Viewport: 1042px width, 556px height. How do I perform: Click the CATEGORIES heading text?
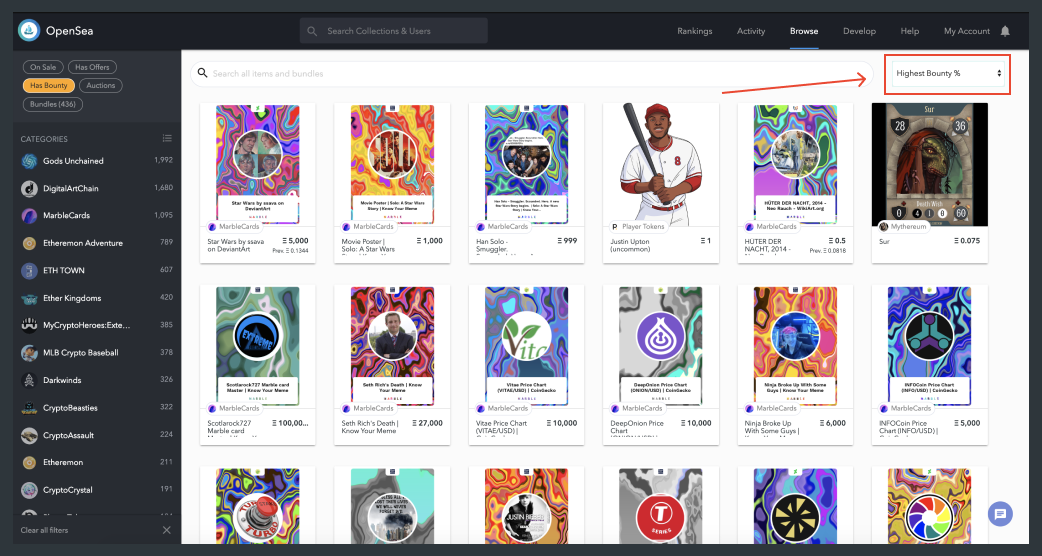(x=44, y=139)
